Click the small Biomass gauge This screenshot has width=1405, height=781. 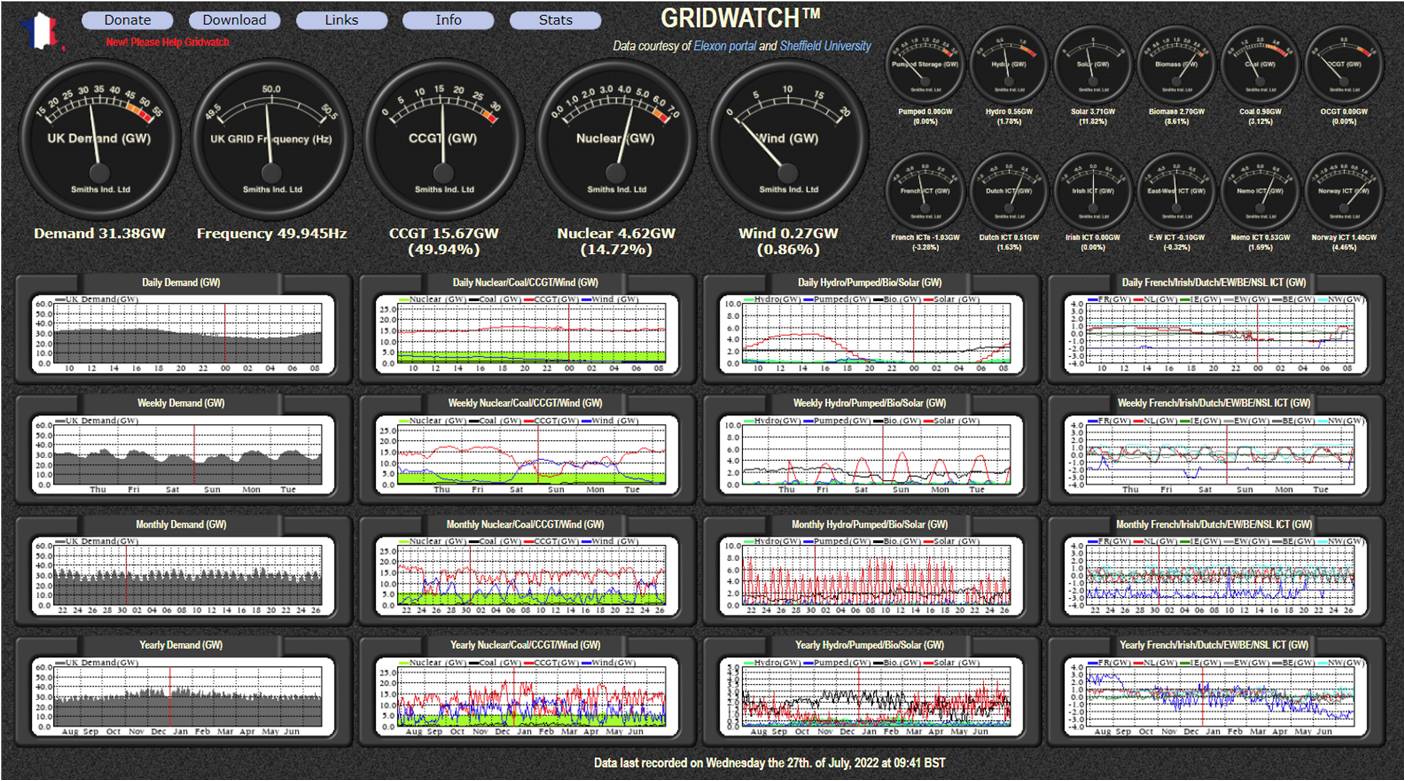pyautogui.click(x=1177, y=64)
